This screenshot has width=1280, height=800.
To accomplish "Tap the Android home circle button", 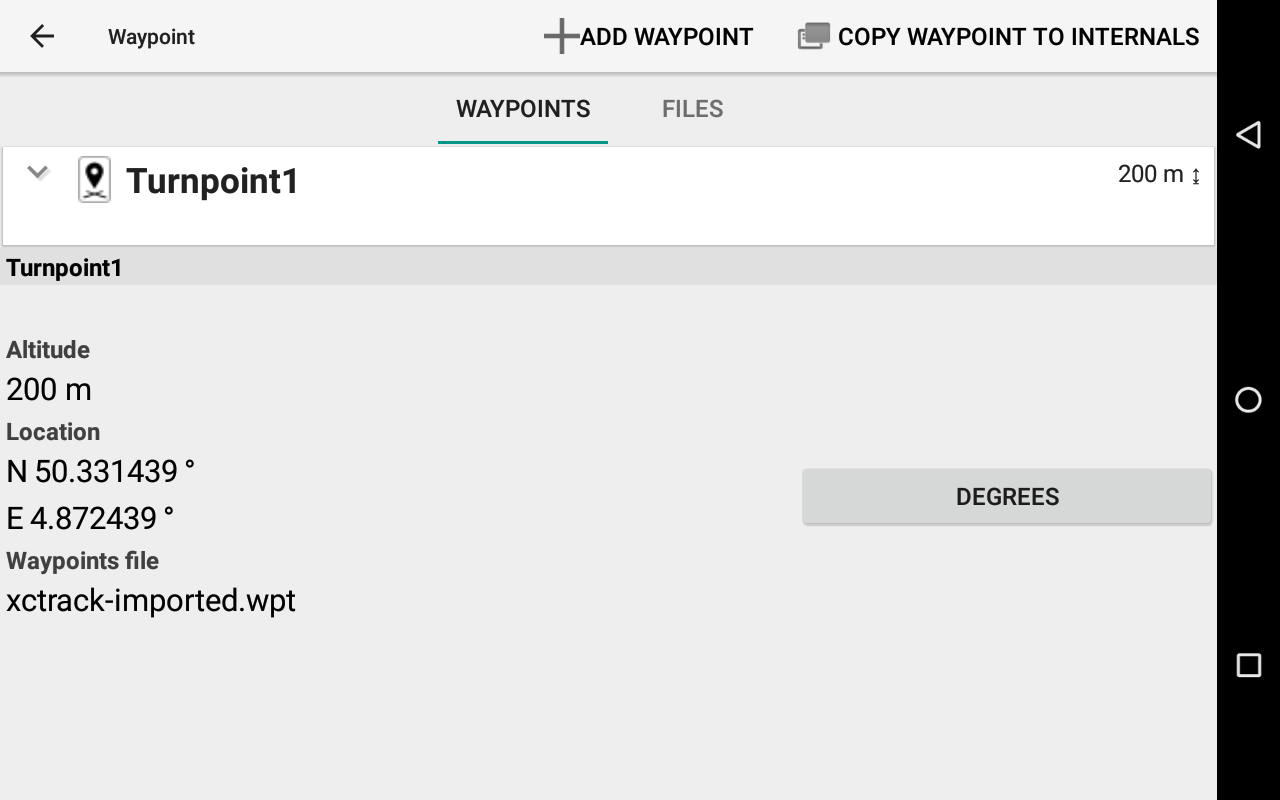I will click(x=1248, y=400).
